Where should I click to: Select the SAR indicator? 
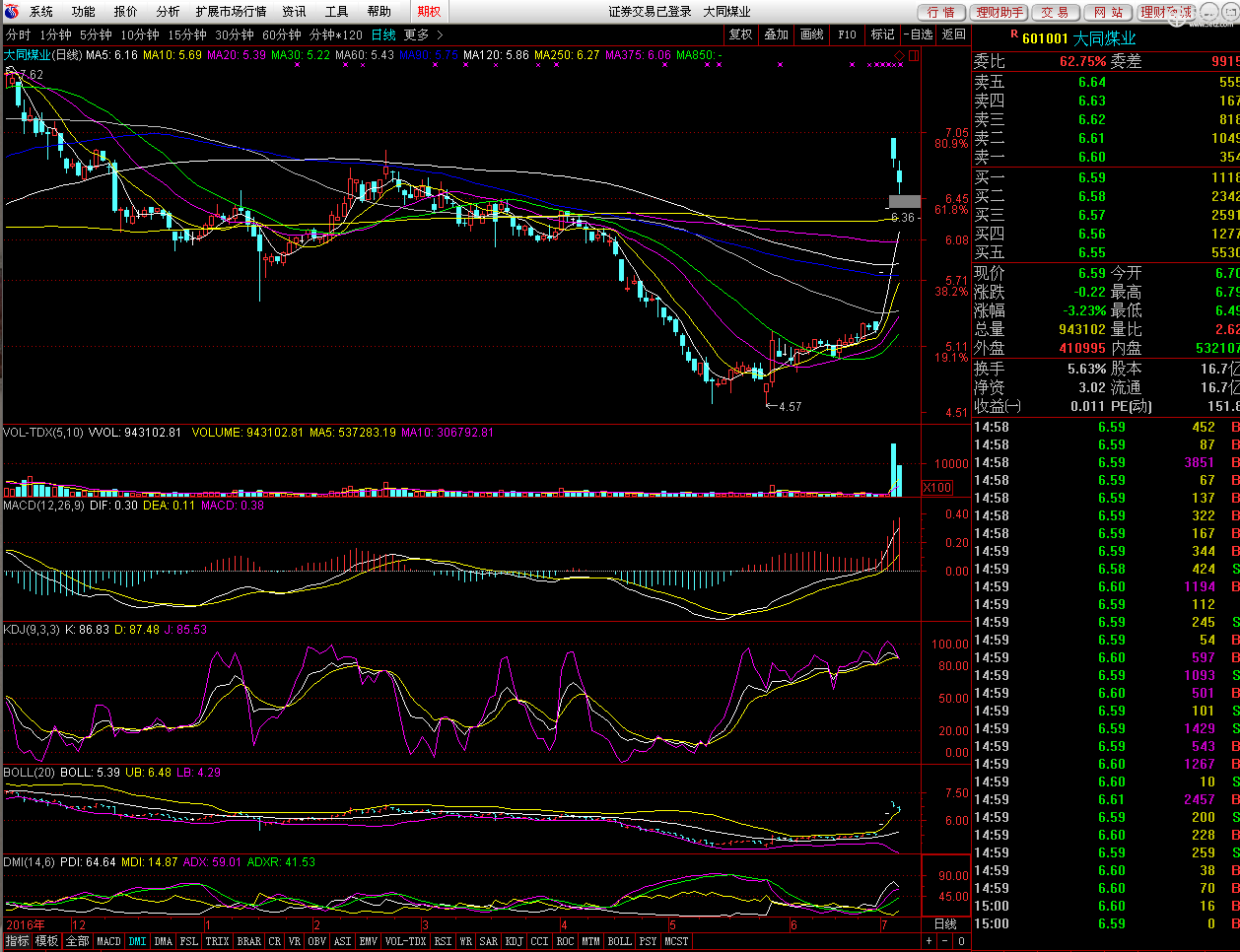click(489, 941)
